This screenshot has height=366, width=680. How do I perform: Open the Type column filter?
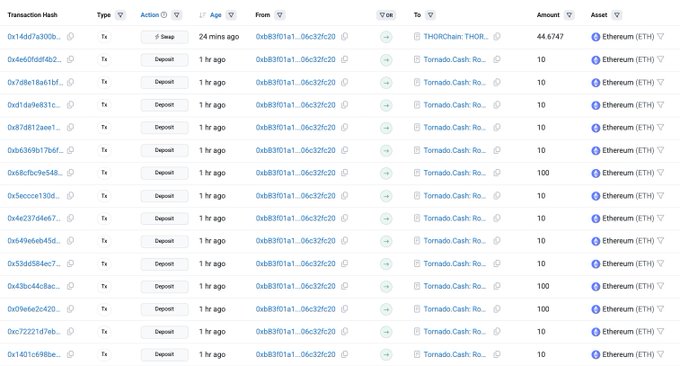click(120, 15)
